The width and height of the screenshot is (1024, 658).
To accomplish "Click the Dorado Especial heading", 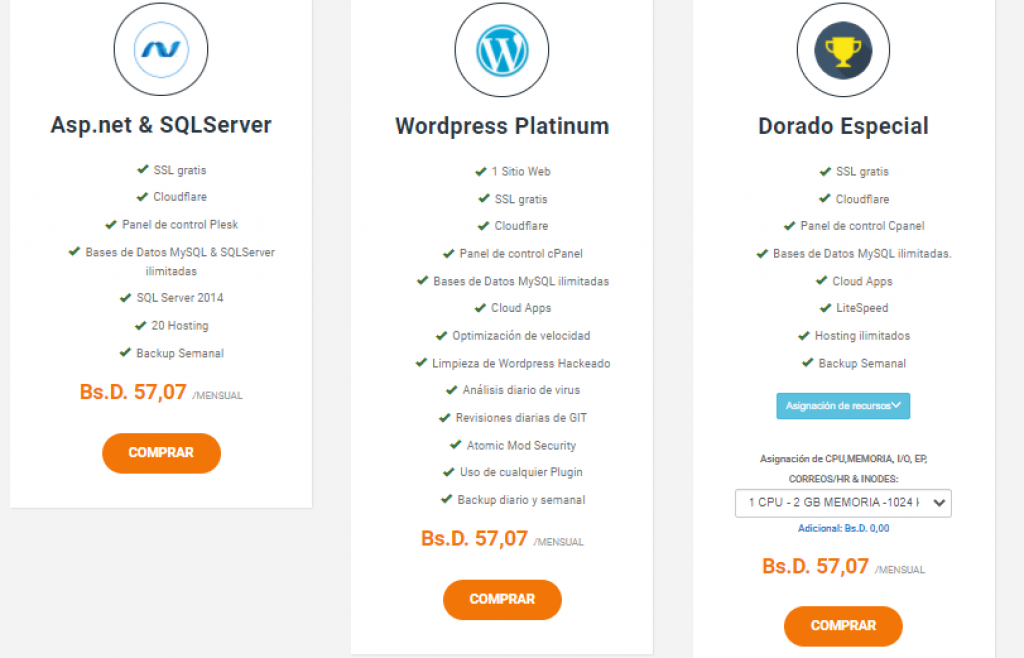I will click(843, 126).
